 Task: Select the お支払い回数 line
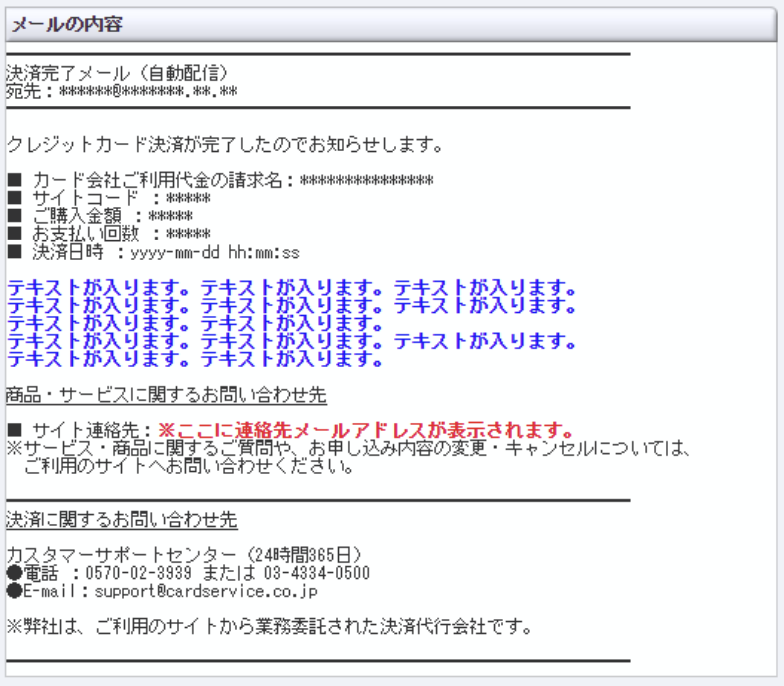point(109,234)
